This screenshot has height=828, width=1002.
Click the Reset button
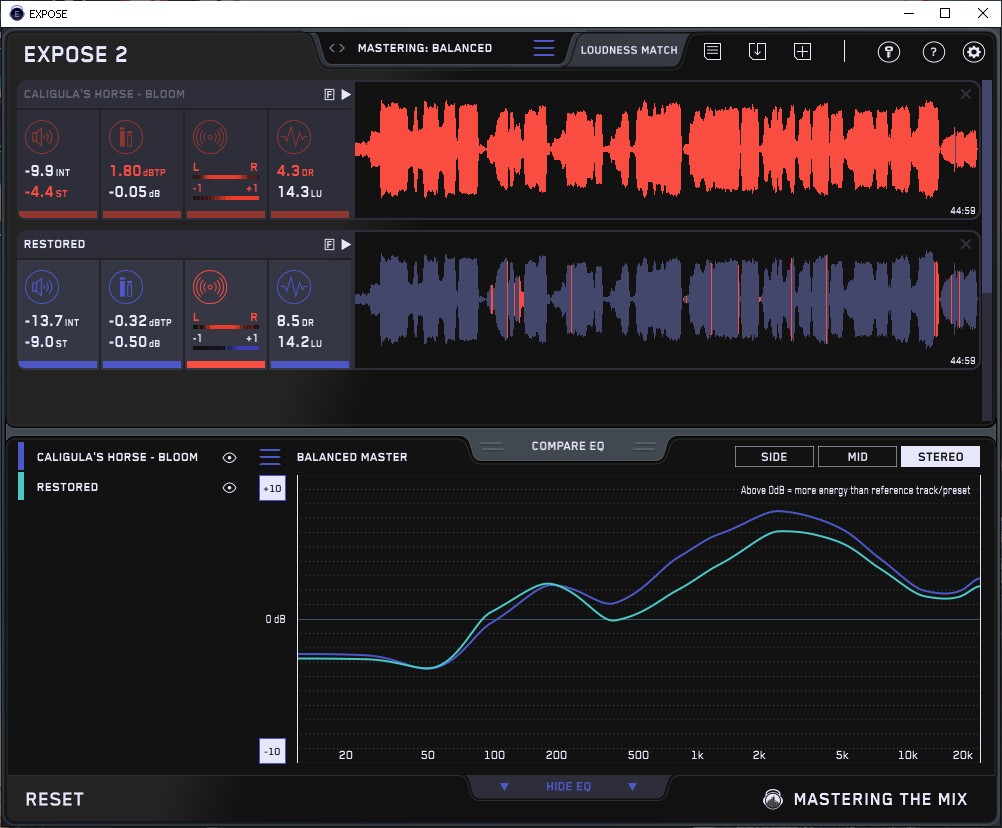(54, 799)
